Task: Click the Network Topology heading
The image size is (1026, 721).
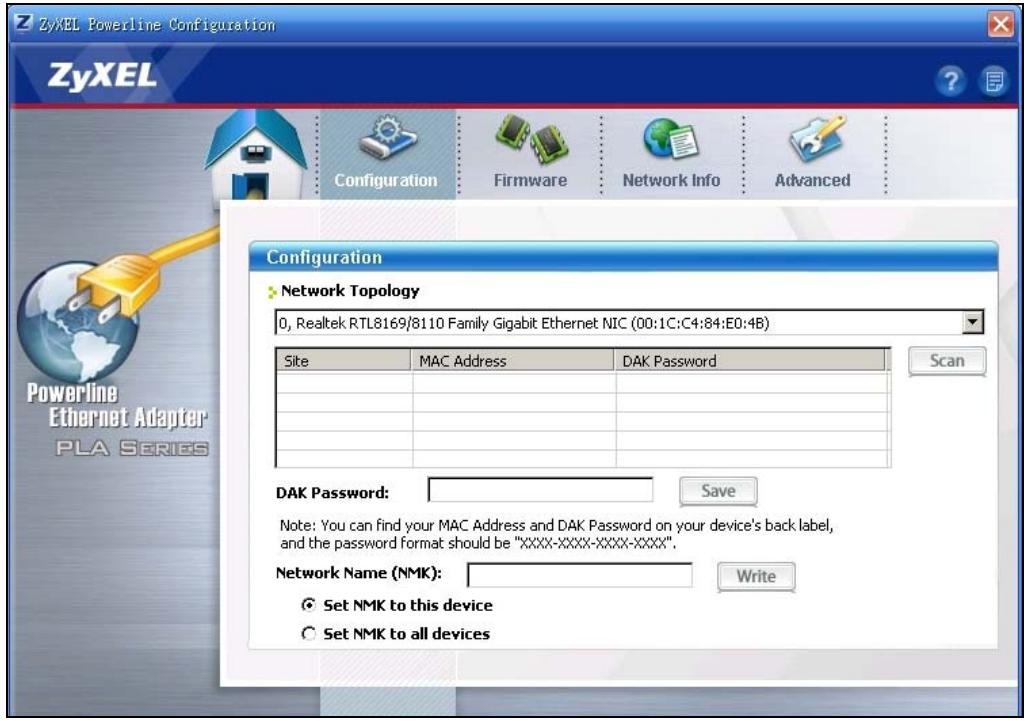Action: (x=350, y=290)
